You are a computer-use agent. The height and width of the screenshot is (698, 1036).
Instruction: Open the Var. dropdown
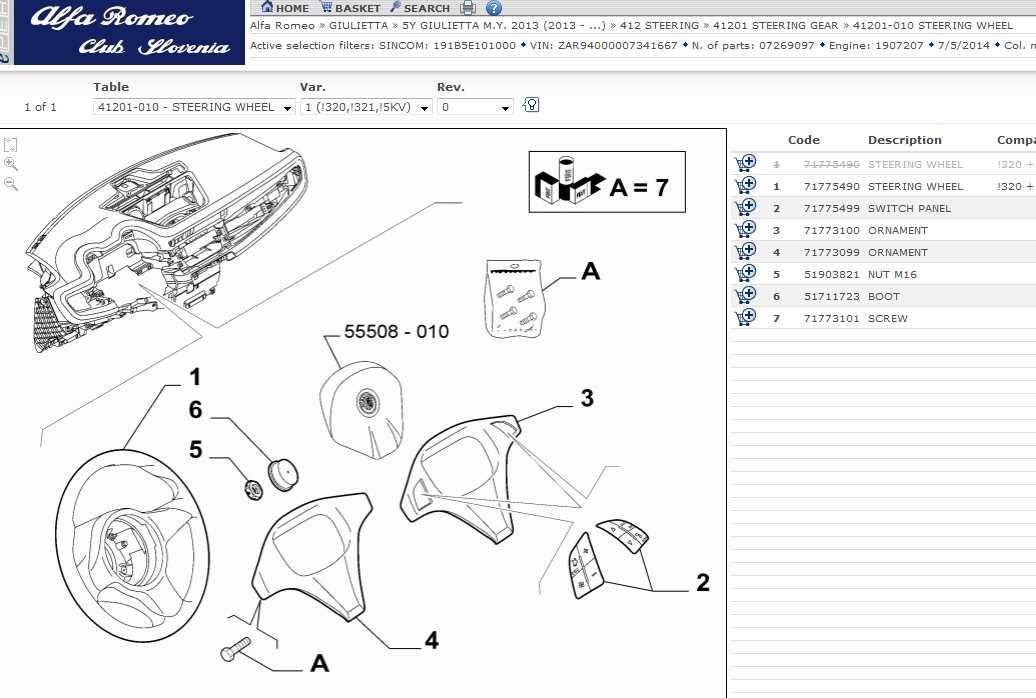tap(366, 107)
